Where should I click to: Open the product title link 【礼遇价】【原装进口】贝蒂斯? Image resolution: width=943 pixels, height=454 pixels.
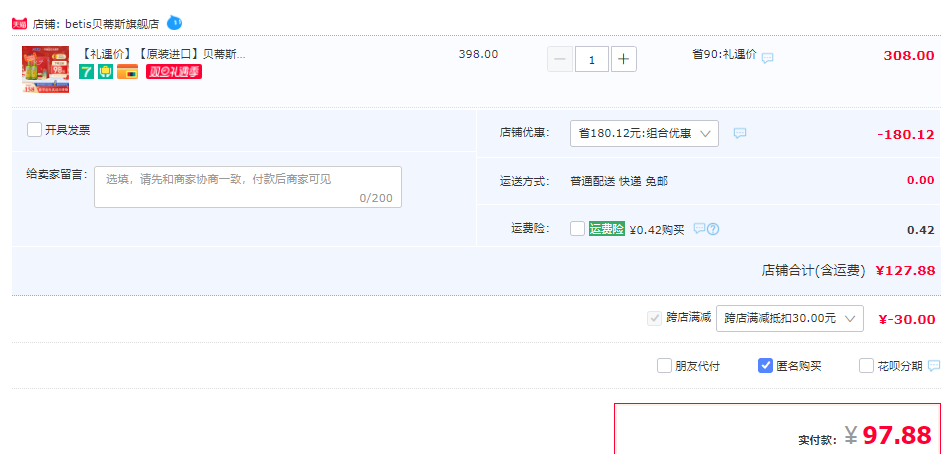162,54
